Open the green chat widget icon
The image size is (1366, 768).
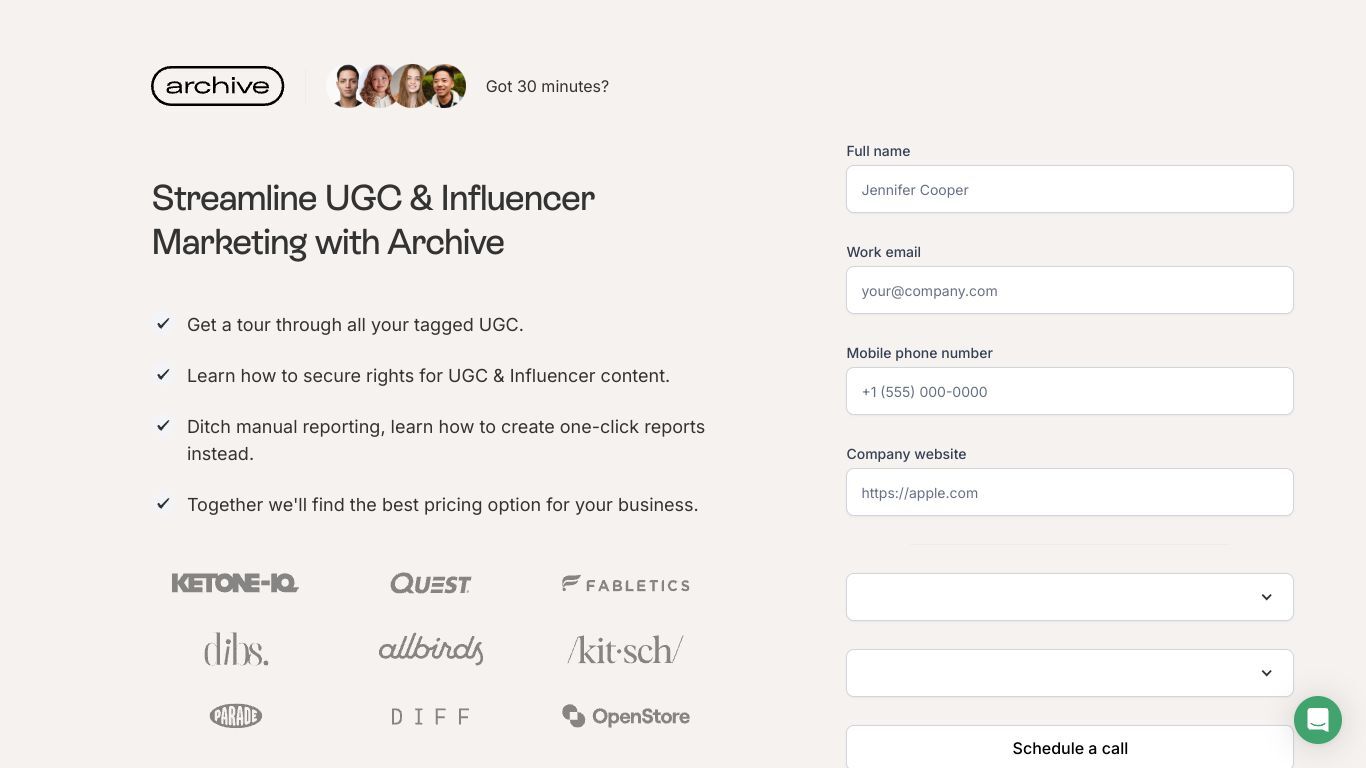pos(1317,720)
